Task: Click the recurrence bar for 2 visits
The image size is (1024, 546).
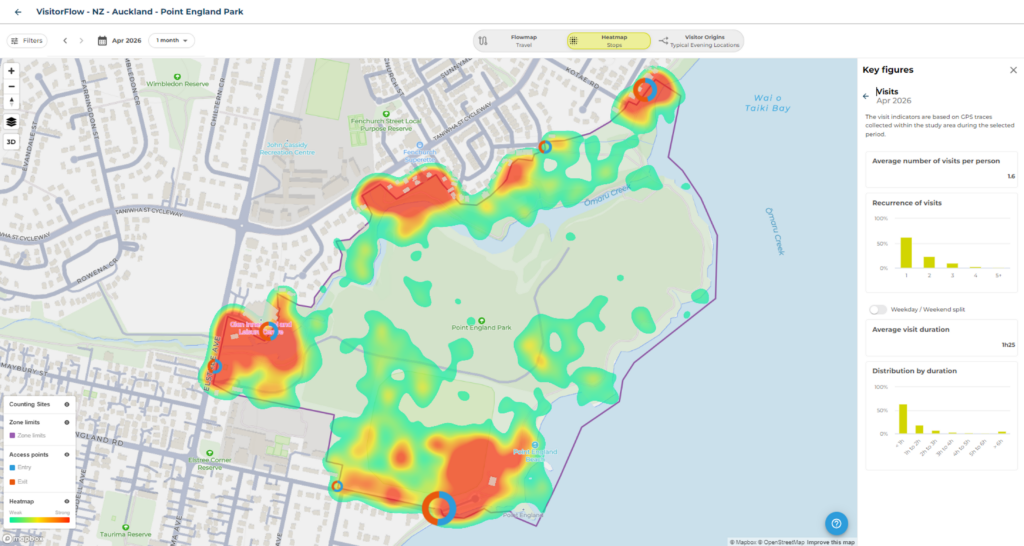Action: 929,263
